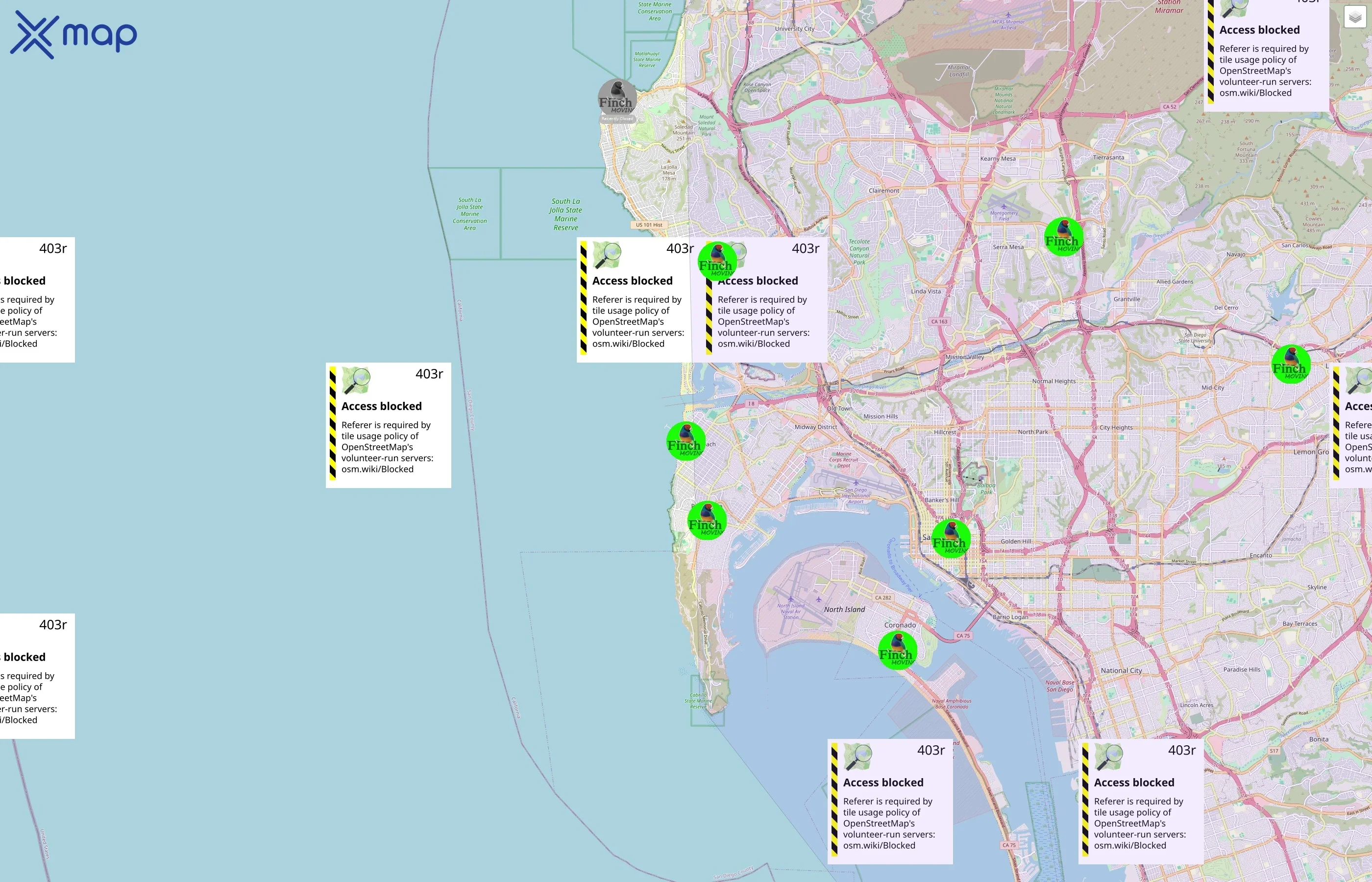
Task: Select the gray Finch Moving marker in La Jolla
Action: [x=617, y=99]
